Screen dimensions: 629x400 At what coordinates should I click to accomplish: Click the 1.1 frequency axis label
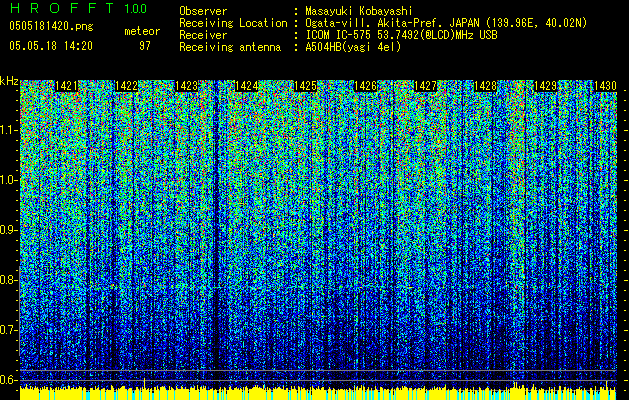tap(9, 130)
